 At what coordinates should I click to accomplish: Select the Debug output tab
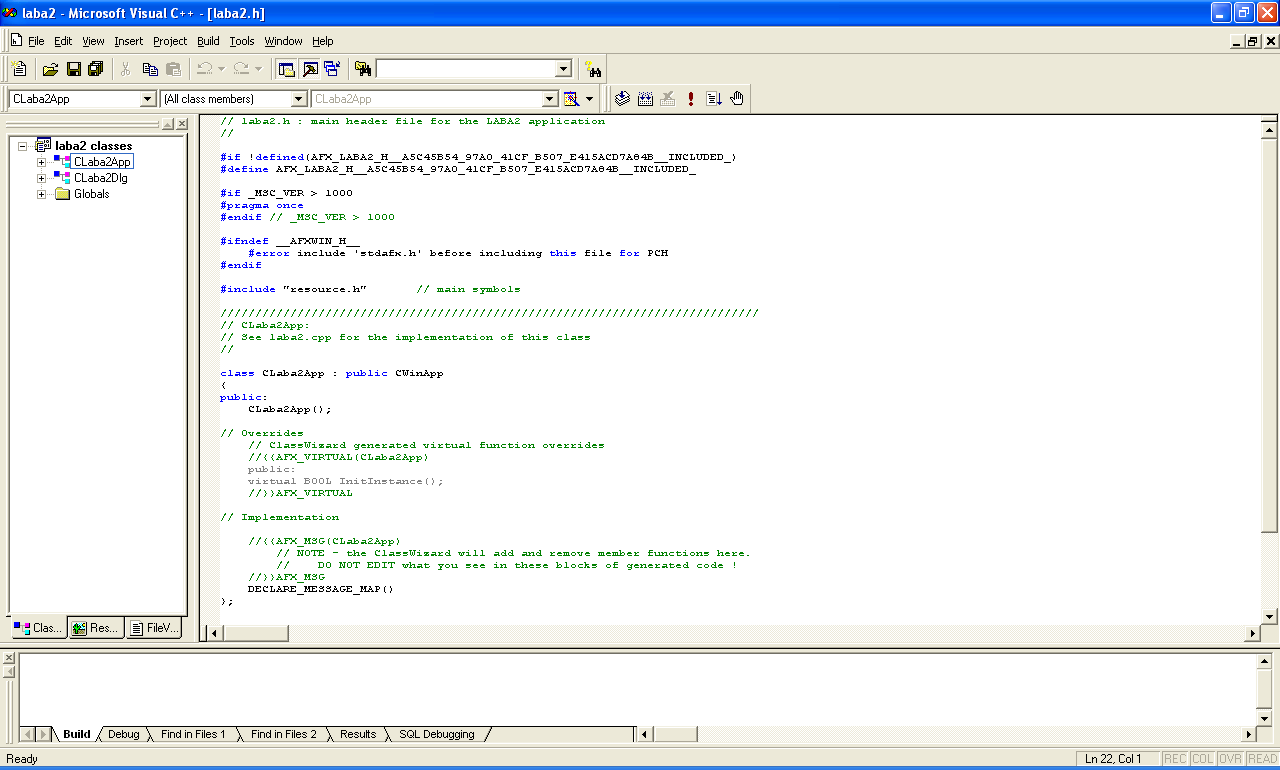pos(124,734)
